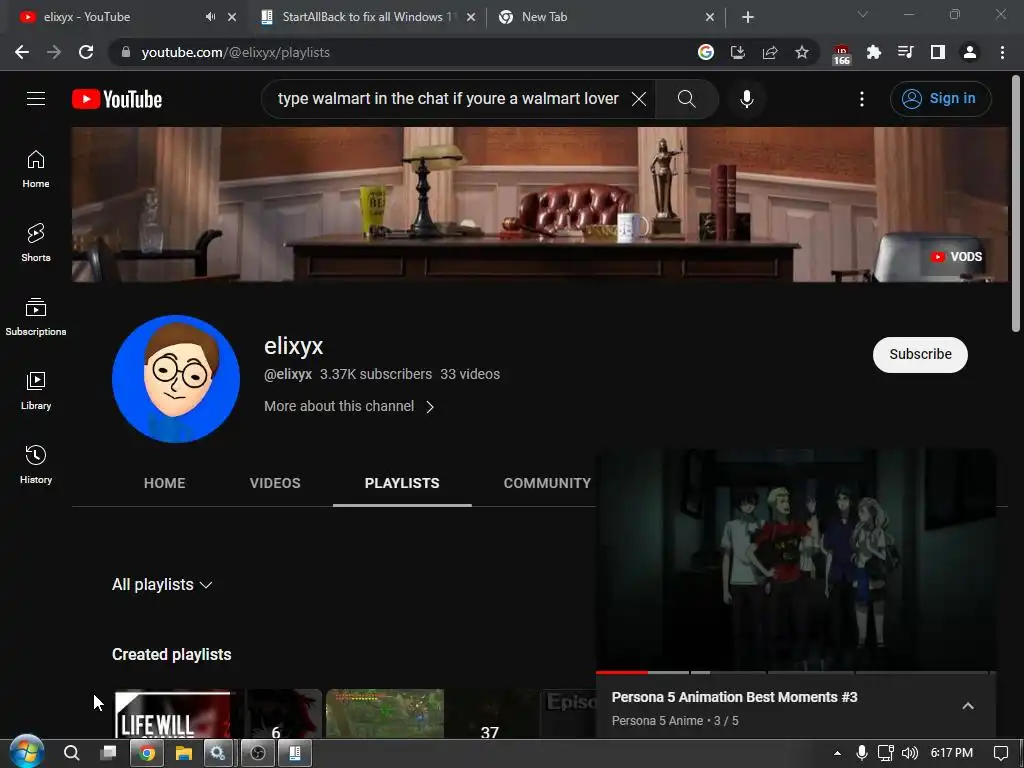The width and height of the screenshot is (1024, 768).
Task: Bookmark this tab with star
Action: [802, 52]
